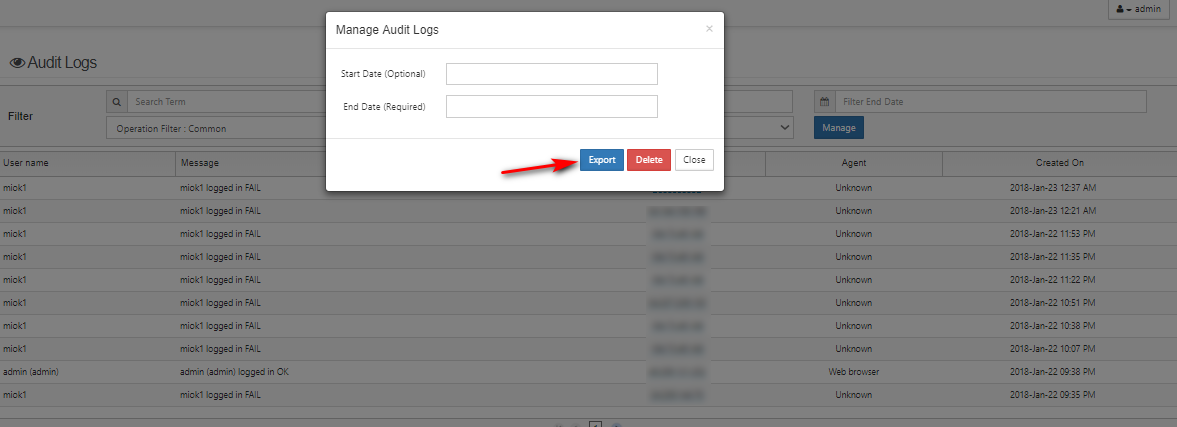Focus the End Date (Required) field
Screen dimensions: 1177x427
[x=551, y=106]
